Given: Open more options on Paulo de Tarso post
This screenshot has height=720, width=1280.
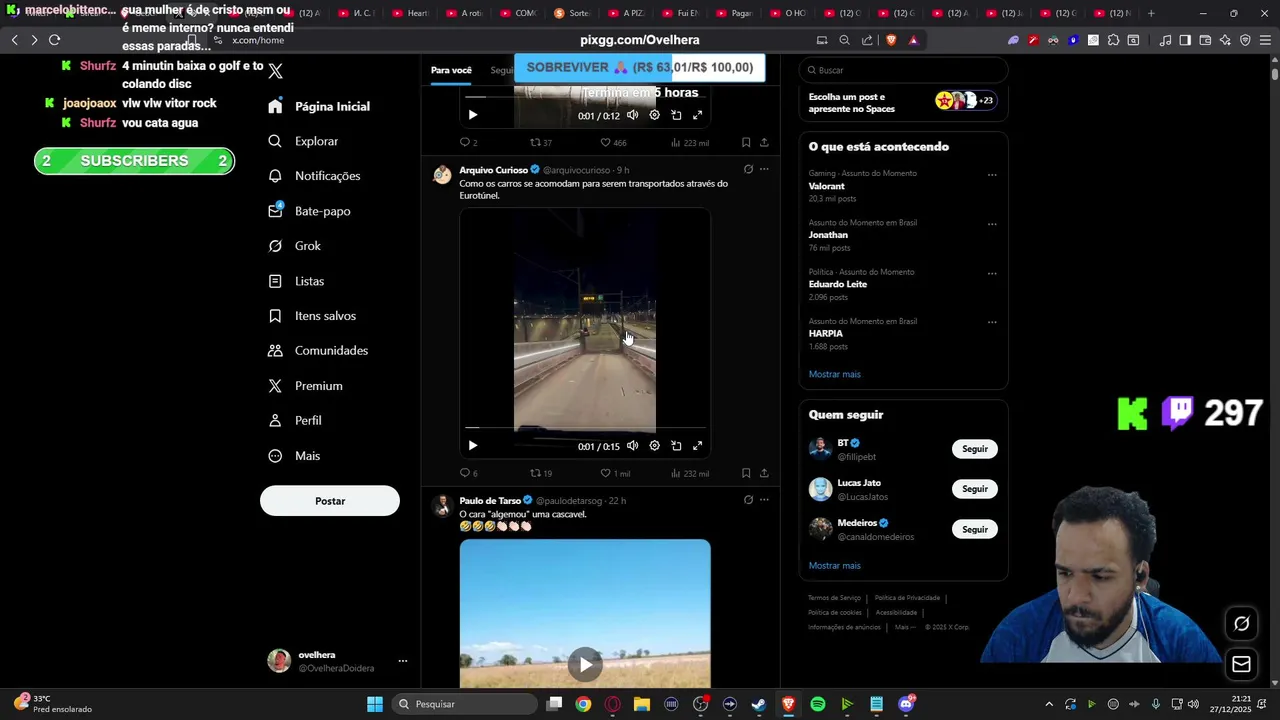Looking at the screenshot, I should [x=764, y=500].
